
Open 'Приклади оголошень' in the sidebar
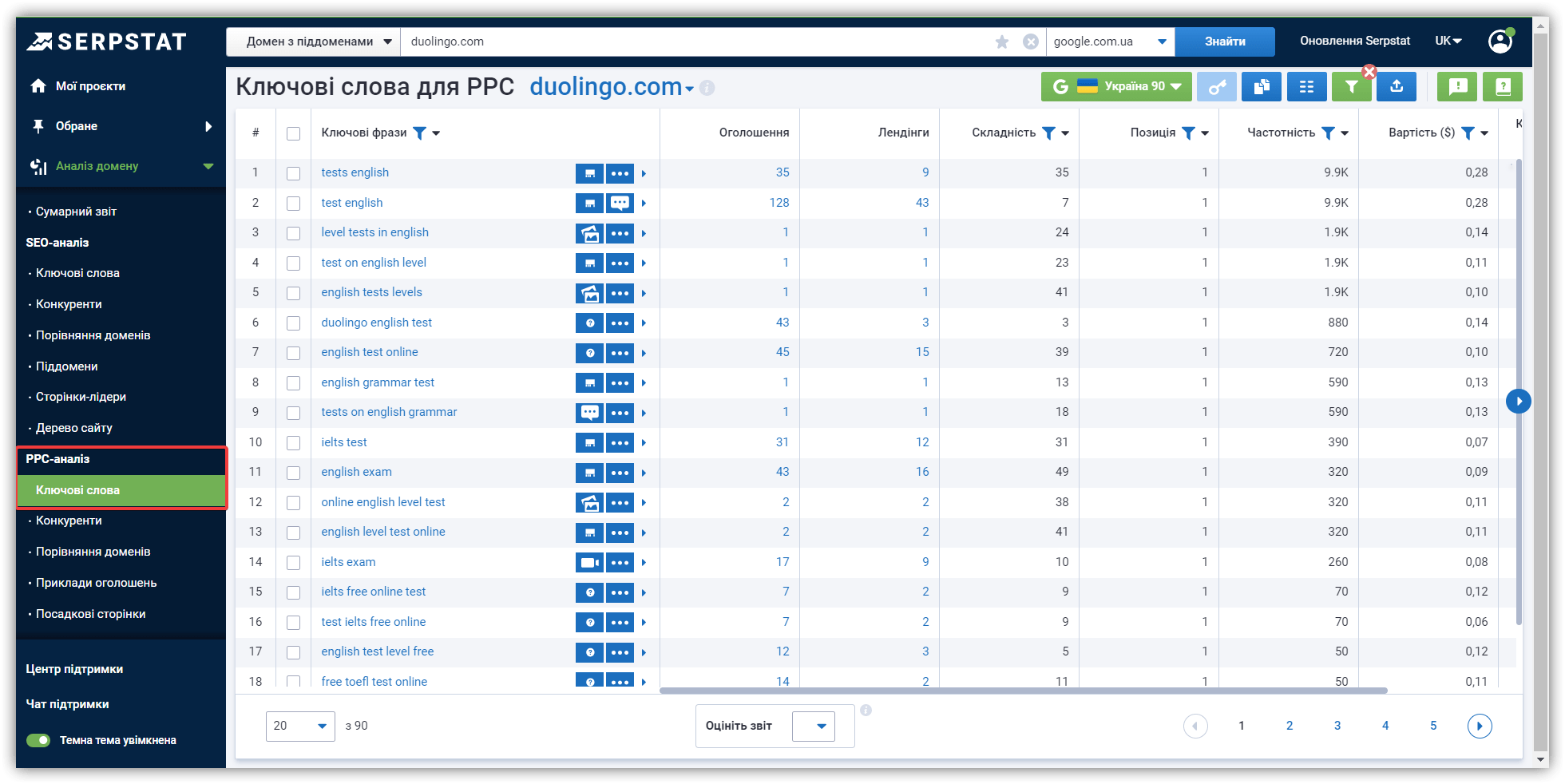tap(96, 583)
